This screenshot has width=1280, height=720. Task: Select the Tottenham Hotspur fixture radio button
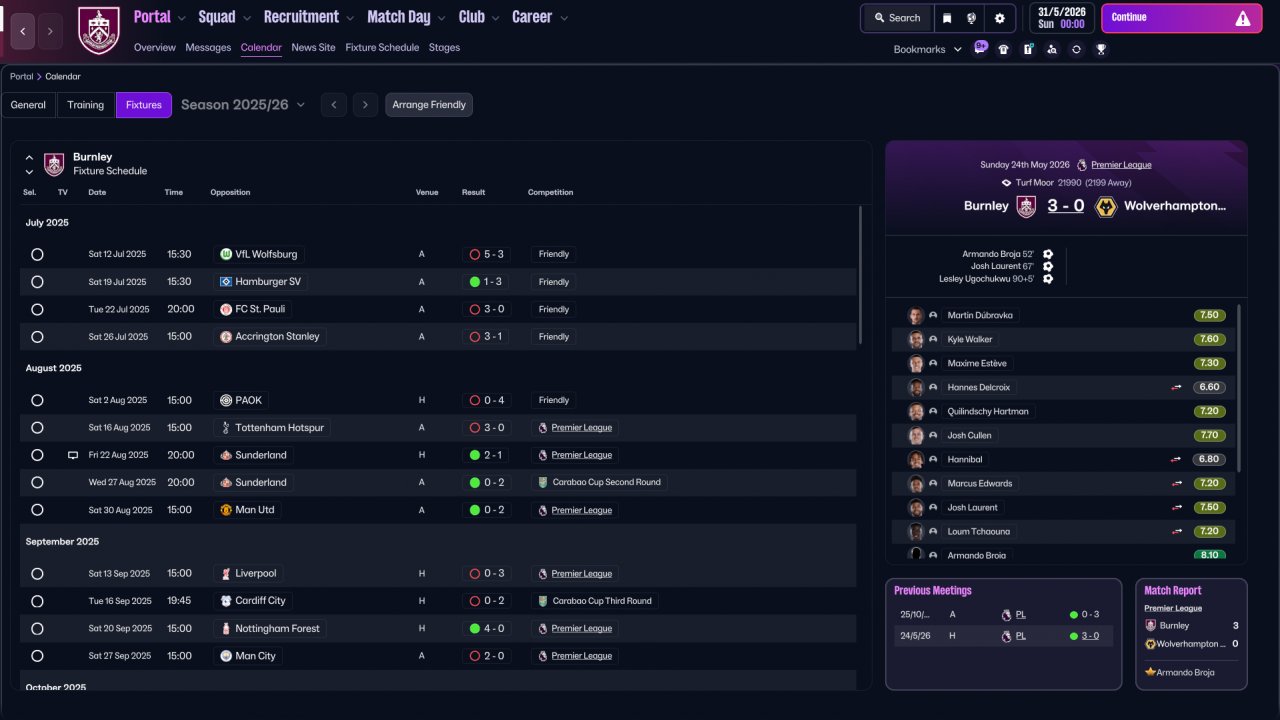click(37, 428)
